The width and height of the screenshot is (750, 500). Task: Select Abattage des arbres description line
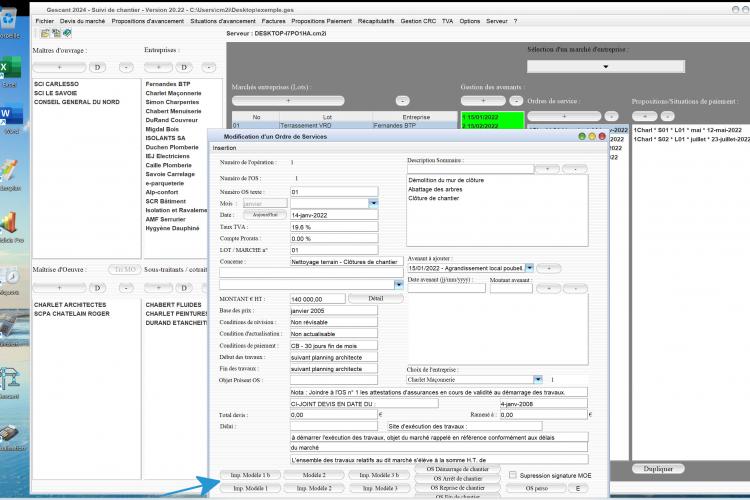(x=435, y=189)
